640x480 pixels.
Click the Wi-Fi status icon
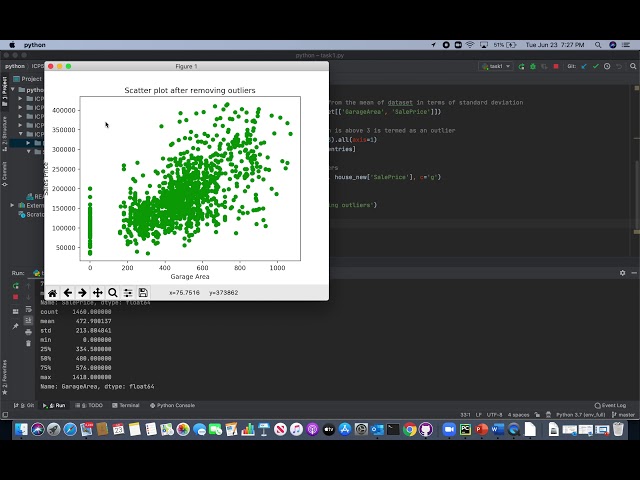[x=470, y=45]
